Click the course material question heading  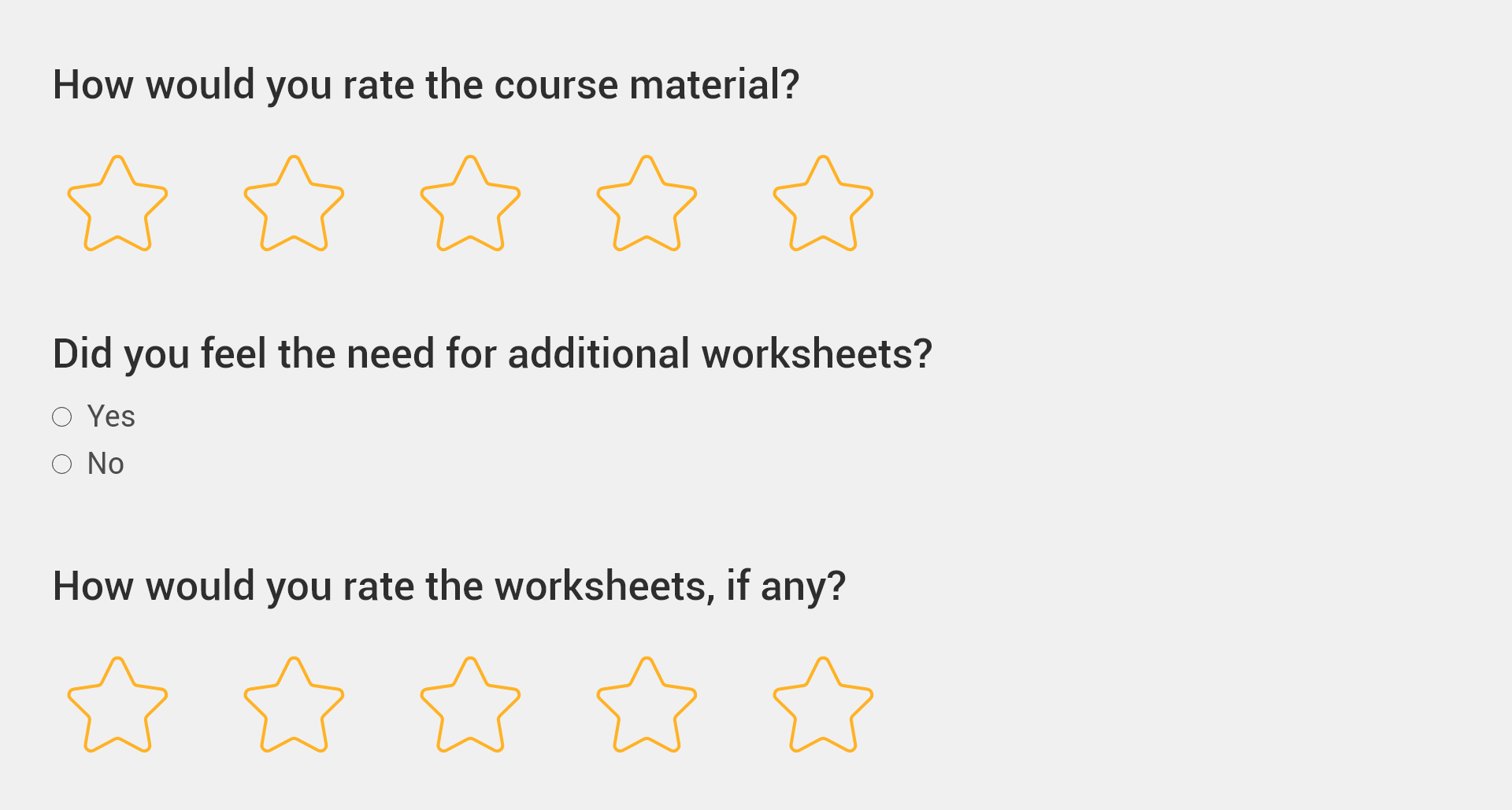[425, 84]
